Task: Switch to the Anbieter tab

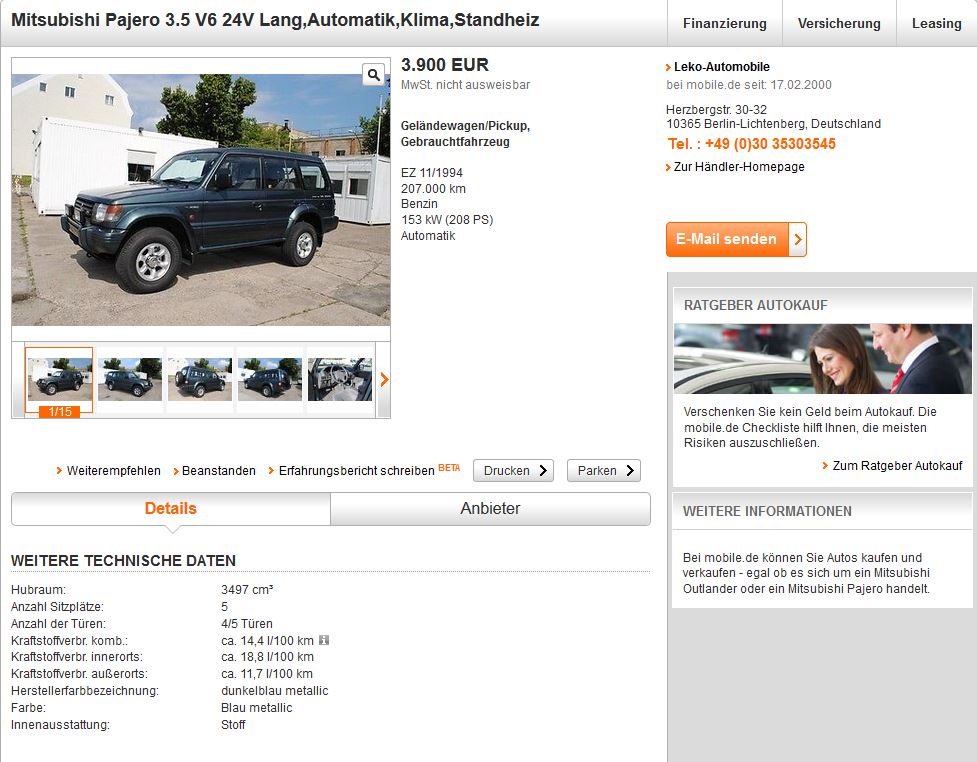Action: click(490, 508)
